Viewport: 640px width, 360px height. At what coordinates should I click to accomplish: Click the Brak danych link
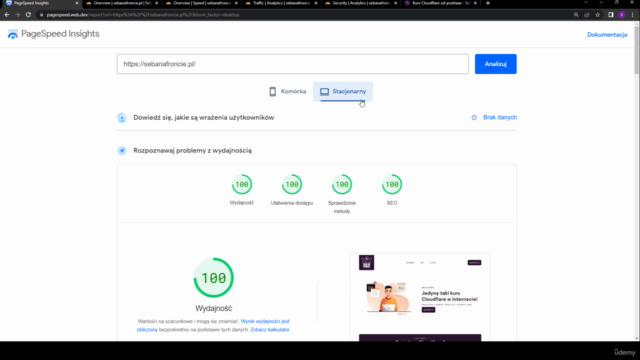tap(500, 118)
